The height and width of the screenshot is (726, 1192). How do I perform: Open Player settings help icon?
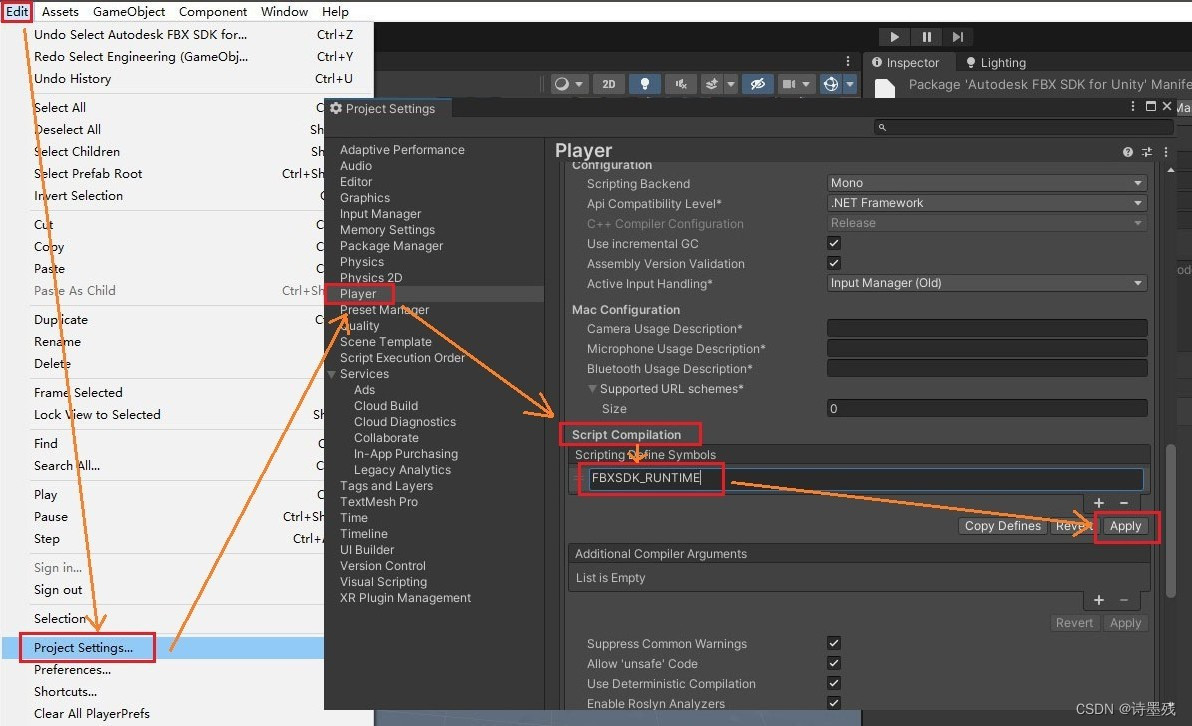pyautogui.click(x=1127, y=152)
